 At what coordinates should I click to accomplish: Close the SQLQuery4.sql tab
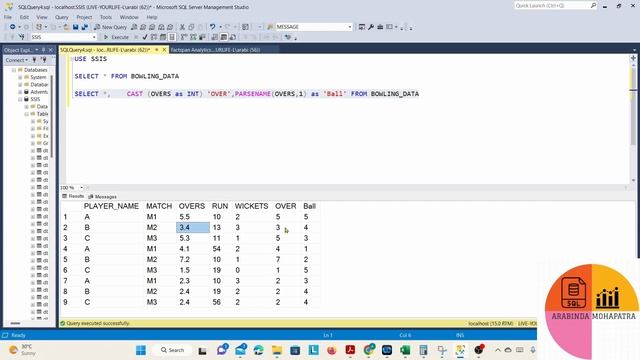164,50
